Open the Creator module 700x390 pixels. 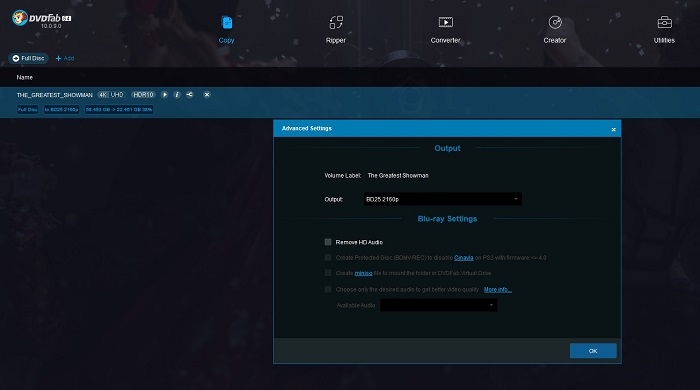554,29
